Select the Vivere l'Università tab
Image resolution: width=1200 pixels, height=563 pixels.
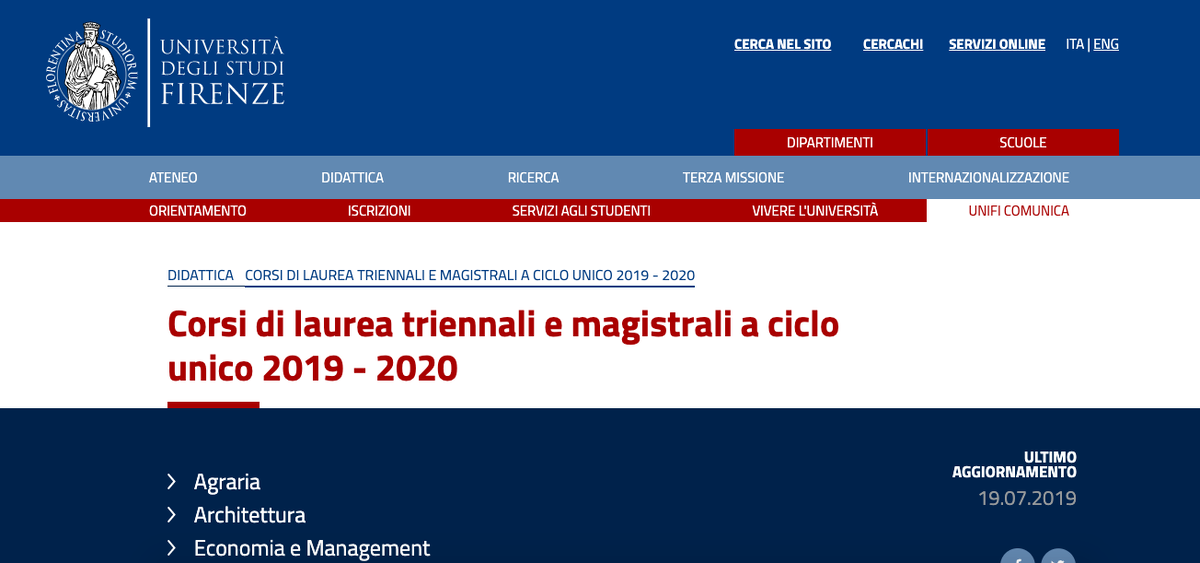click(x=815, y=210)
